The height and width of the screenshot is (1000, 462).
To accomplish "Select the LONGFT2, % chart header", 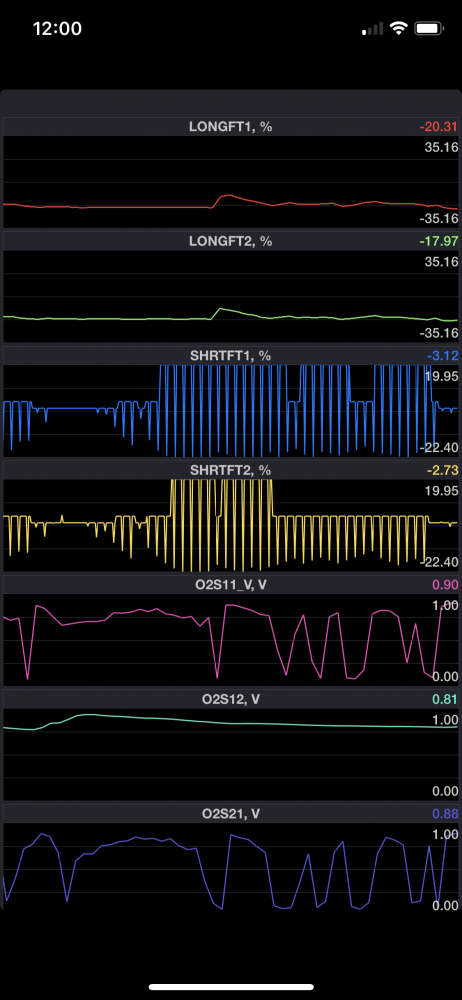I will (231, 241).
